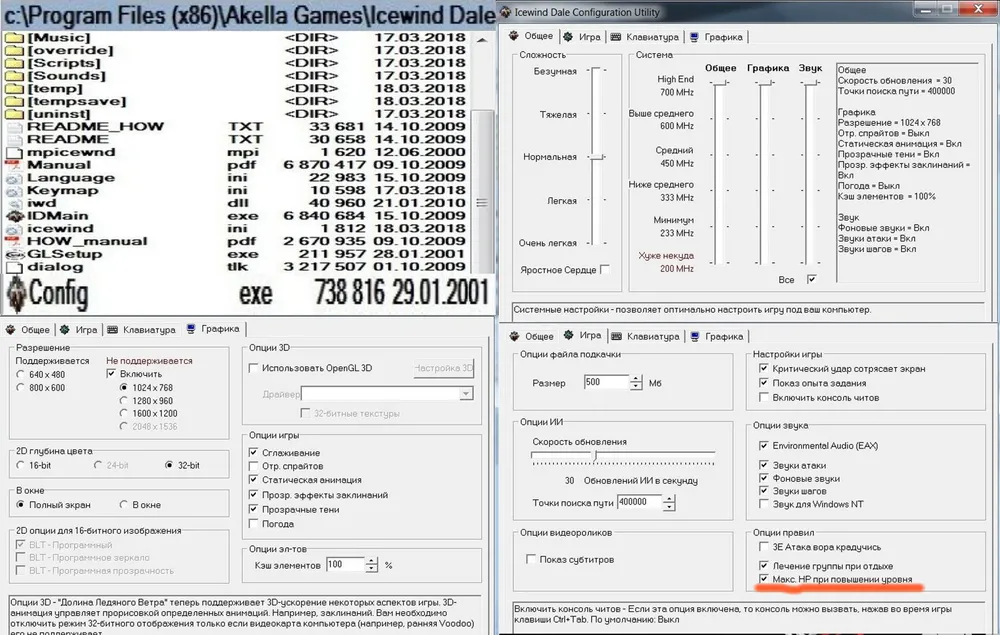Viewport: 1000px width, 635px height.
Task: Open Графика tab in Configuration Utility window
Action: pyautogui.click(x=716, y=37)
